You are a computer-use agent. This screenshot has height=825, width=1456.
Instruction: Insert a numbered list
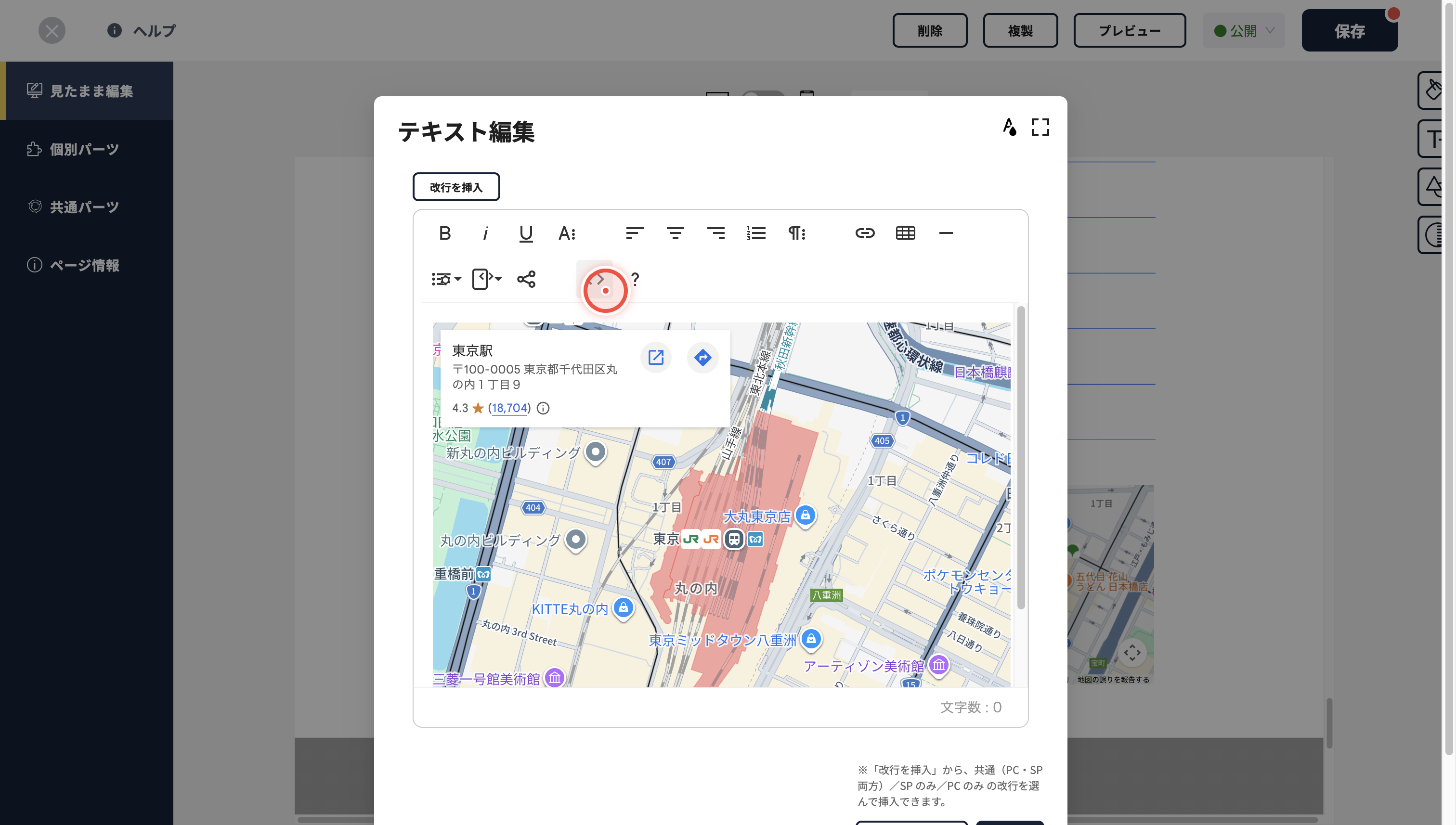(x=756, y=233)
